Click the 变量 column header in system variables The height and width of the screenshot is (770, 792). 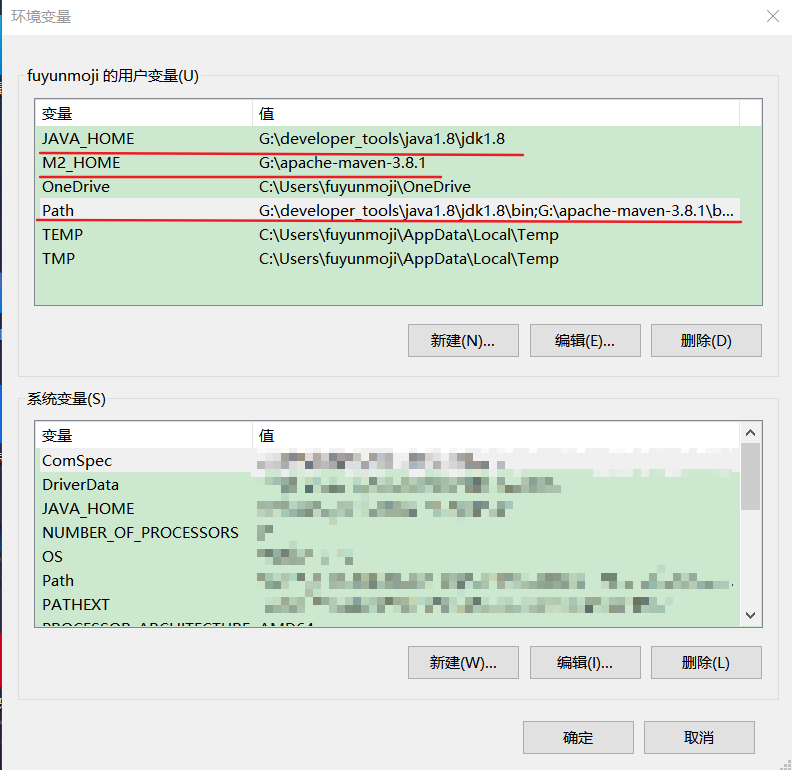click(144, 435)
